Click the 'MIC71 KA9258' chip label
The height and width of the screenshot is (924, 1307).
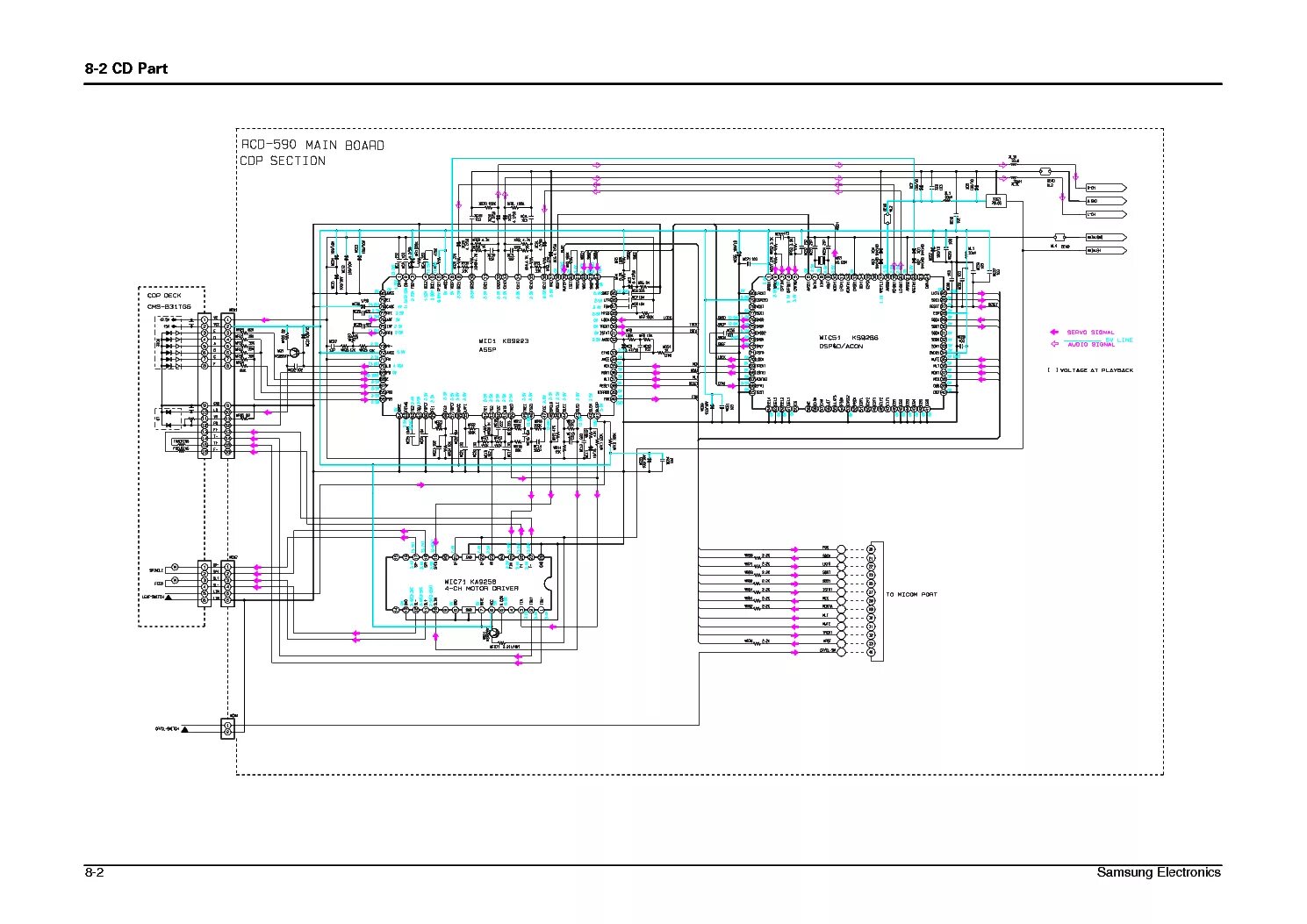pyautogui.click(x=471, y=581)
